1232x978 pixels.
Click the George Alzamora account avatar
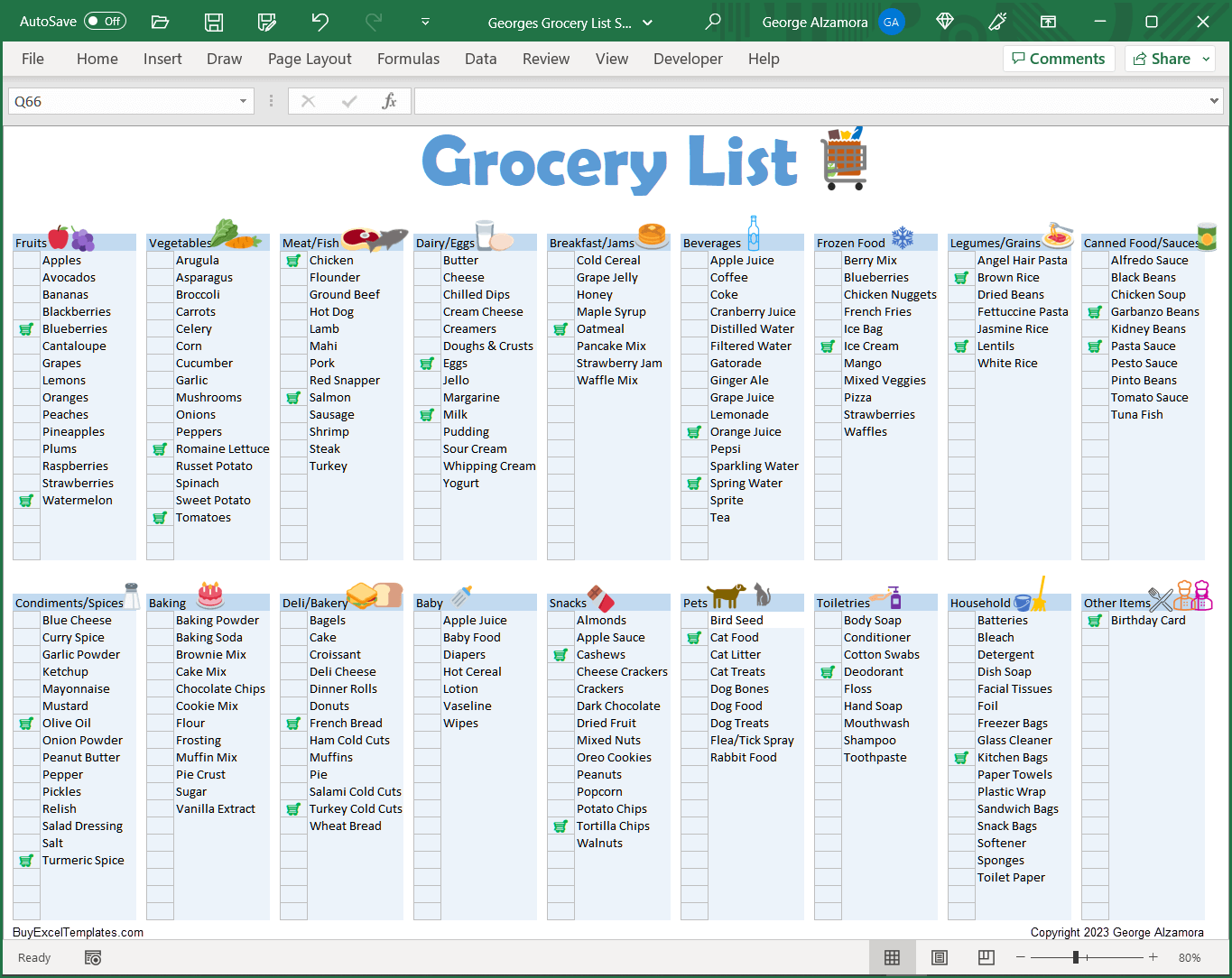pos(892,22)
